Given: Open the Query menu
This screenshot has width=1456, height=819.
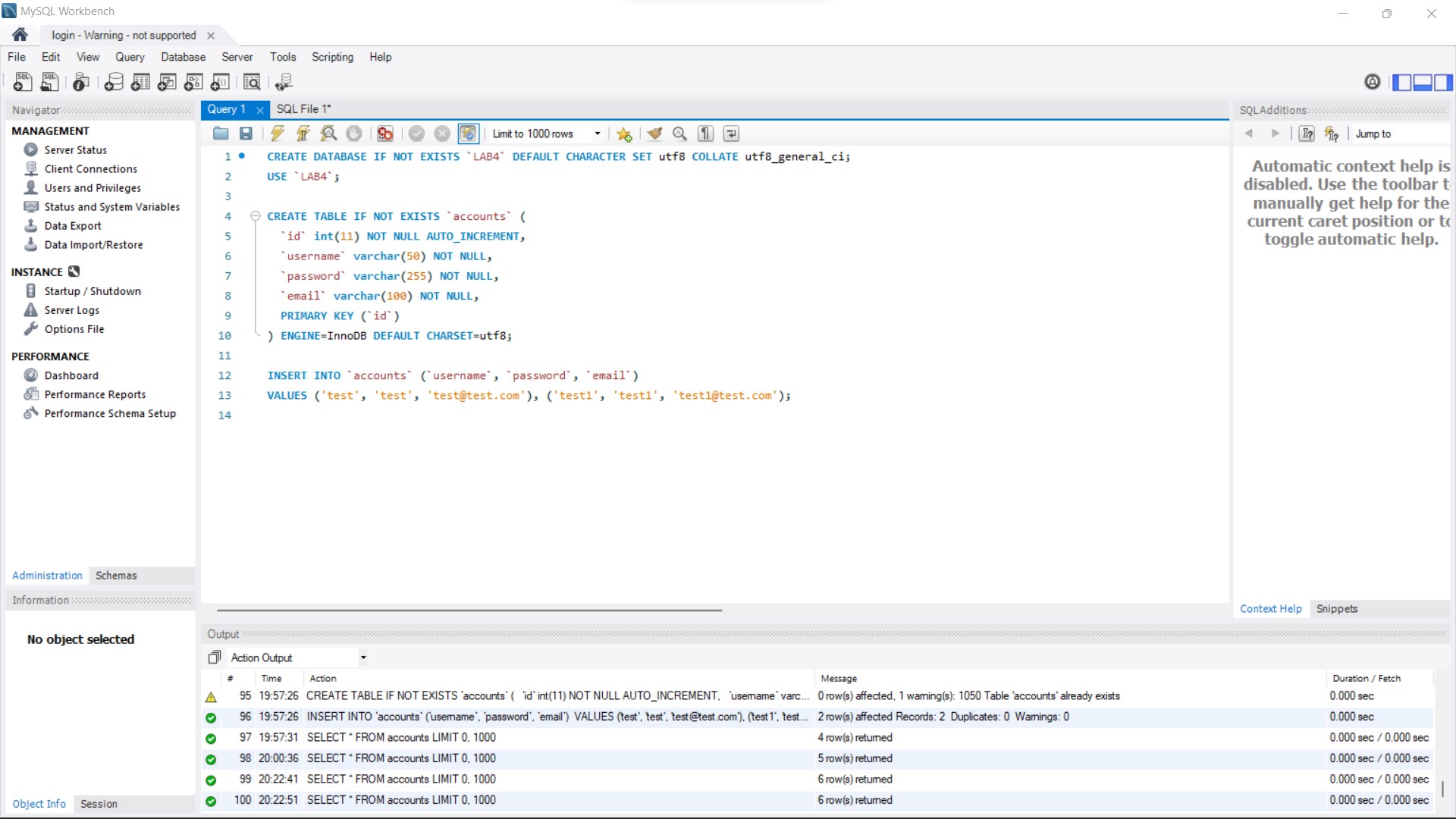Looking at the screenshot, I should 130,57.
